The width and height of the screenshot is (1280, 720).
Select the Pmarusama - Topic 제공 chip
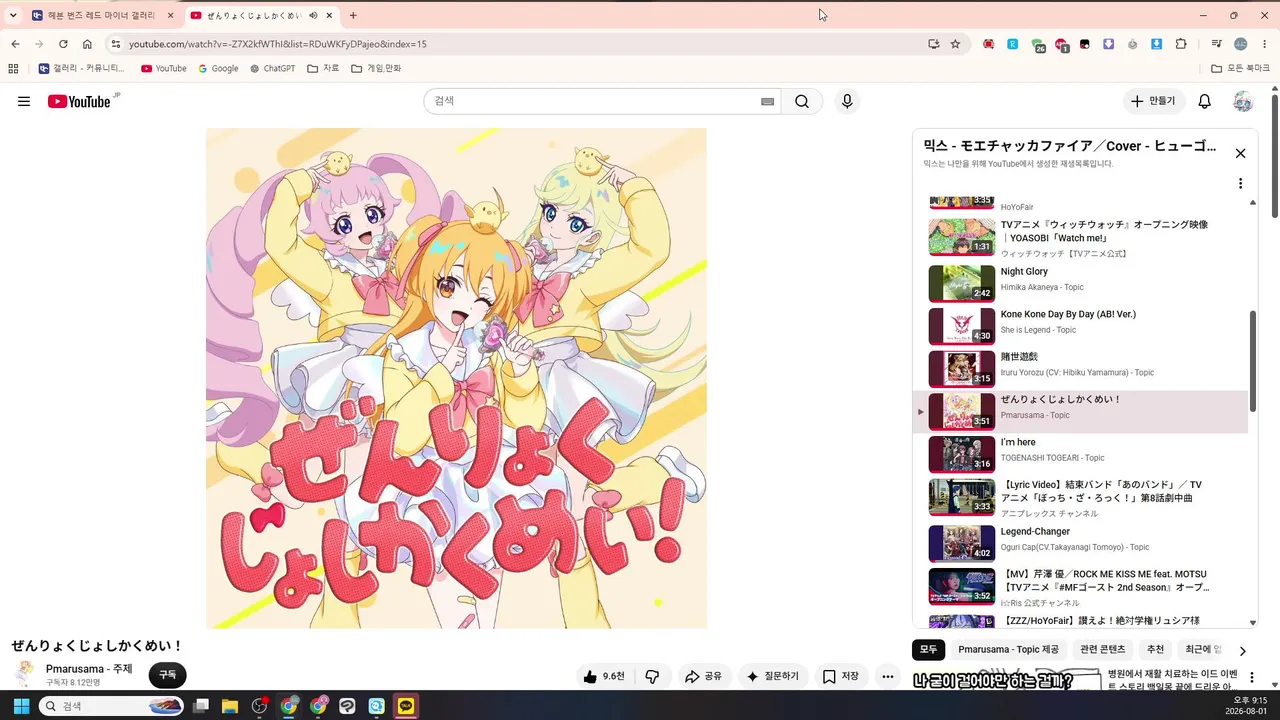(1008, 650)
